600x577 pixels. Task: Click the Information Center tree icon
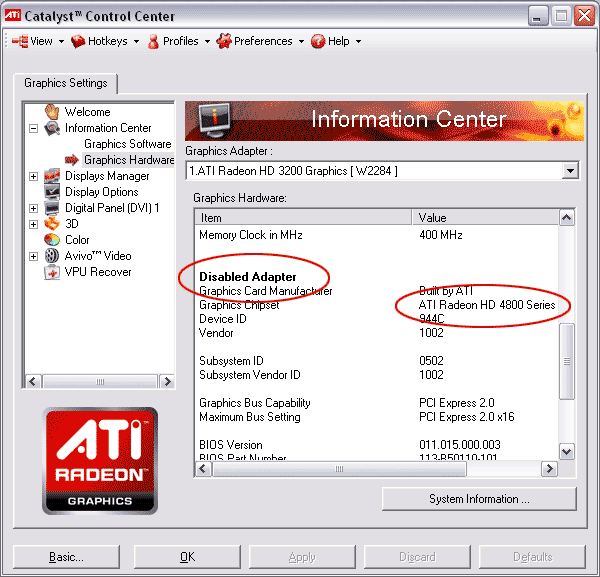(52, 128)
